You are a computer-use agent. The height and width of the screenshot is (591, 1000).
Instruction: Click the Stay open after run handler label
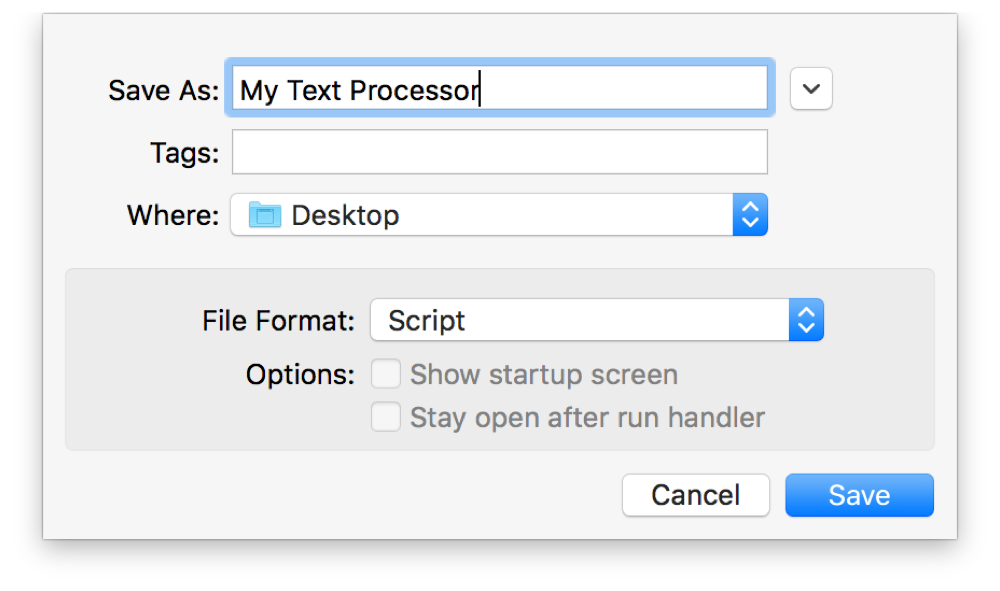[587, 418]
